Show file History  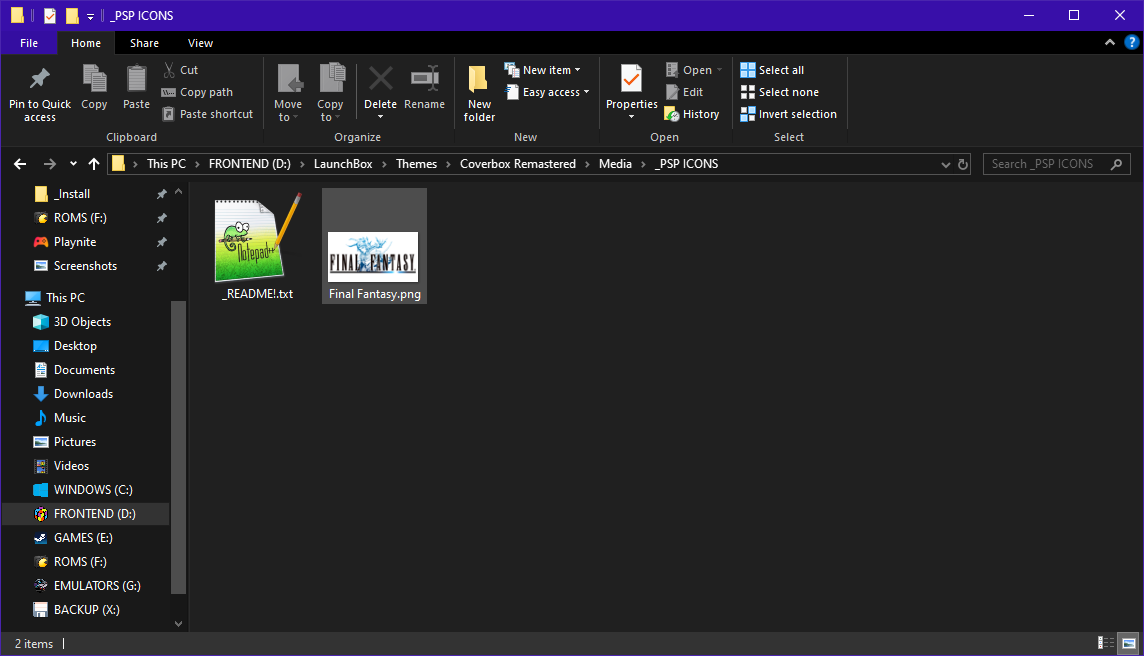[692, 114]
